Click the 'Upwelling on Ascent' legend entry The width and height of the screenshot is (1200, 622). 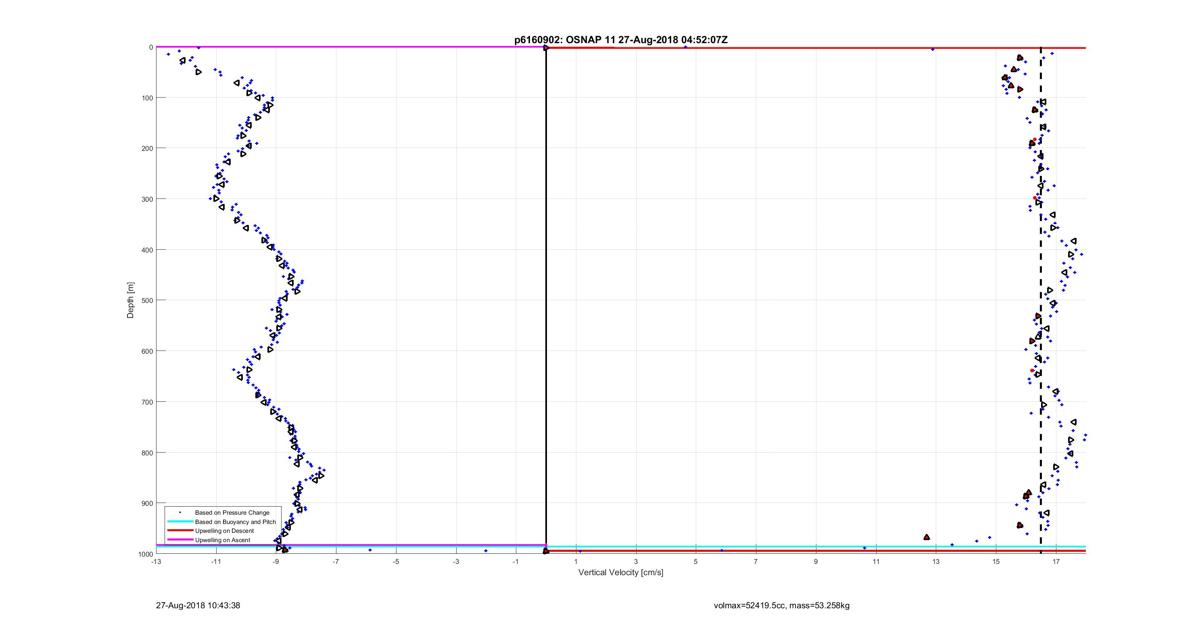tap(223, 540)
